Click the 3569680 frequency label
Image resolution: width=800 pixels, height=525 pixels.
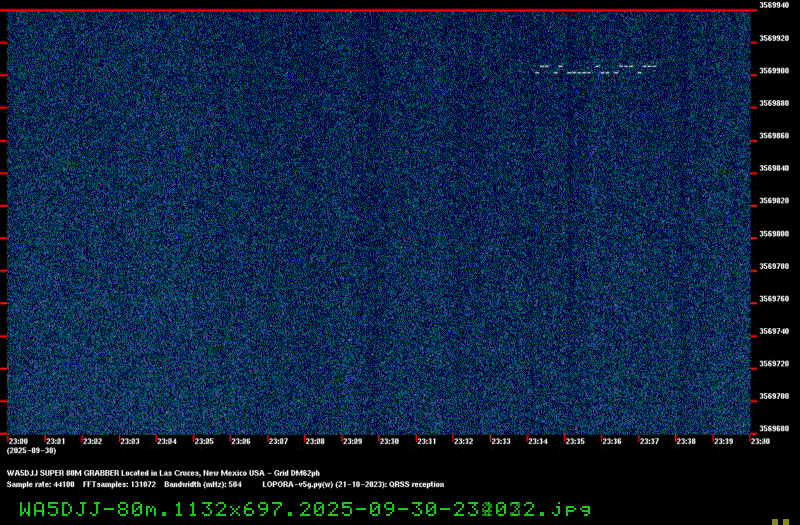tap(774, 429)
